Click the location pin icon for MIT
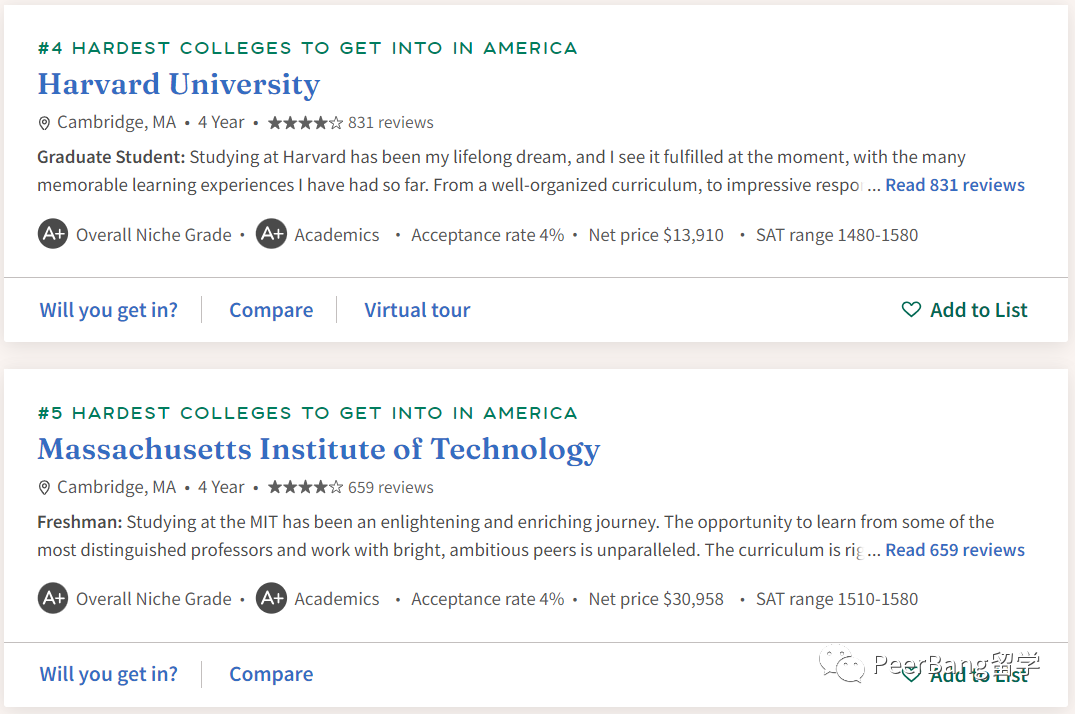This screenshot has height=714, width=1075. pos(44,488)
